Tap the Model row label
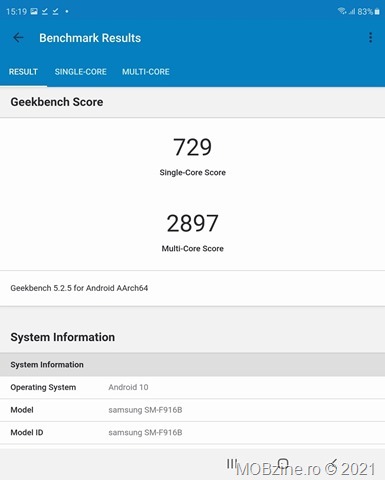The width and height of the screenshot is (385, 480). pyautogui.click(x=22, y=410)
